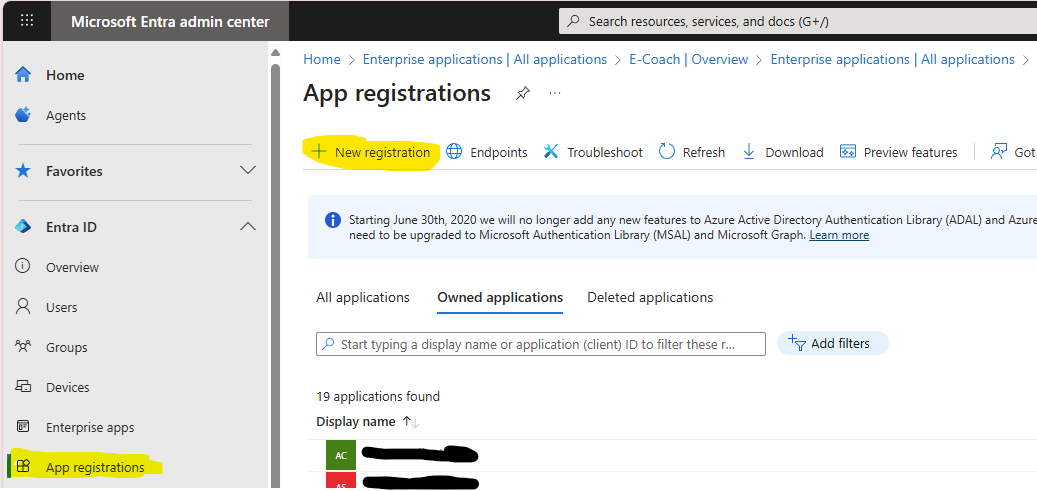Click the Agents icon in sidebar
The image size is (1037, 491).
click(x=23, y=115)
